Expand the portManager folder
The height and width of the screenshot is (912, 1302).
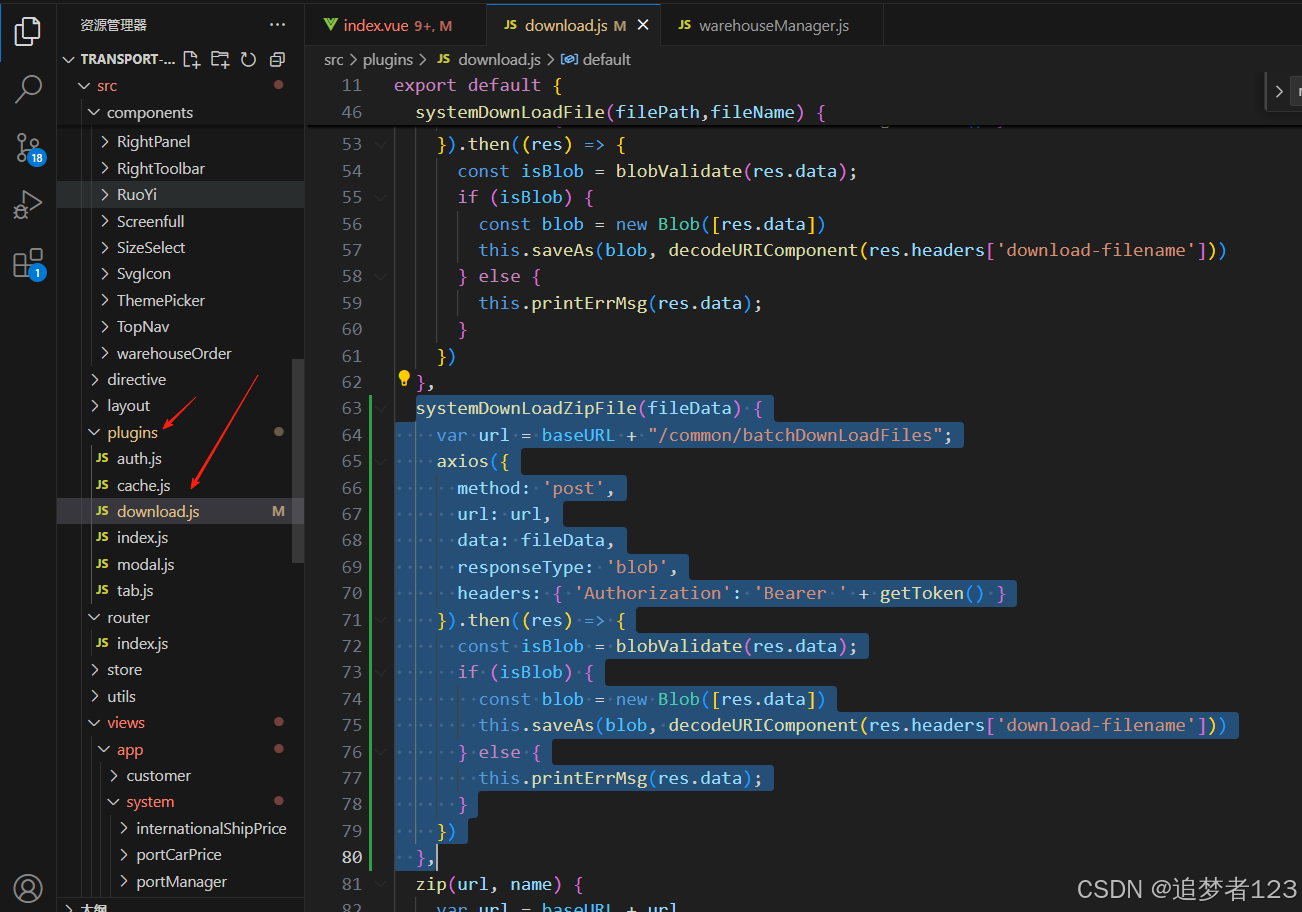click(x=181, y=881)
